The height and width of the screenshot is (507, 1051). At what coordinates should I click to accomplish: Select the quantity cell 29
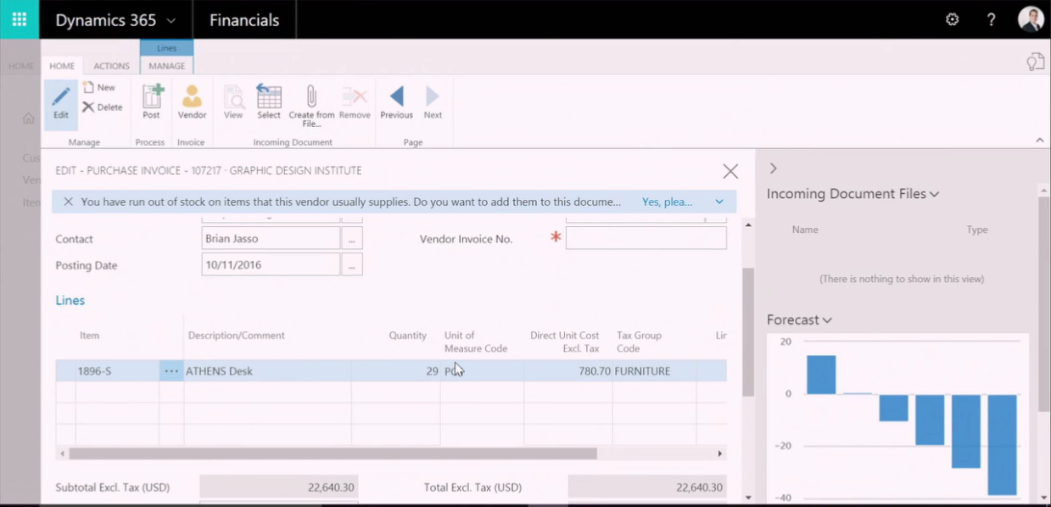tap(395, 371)
